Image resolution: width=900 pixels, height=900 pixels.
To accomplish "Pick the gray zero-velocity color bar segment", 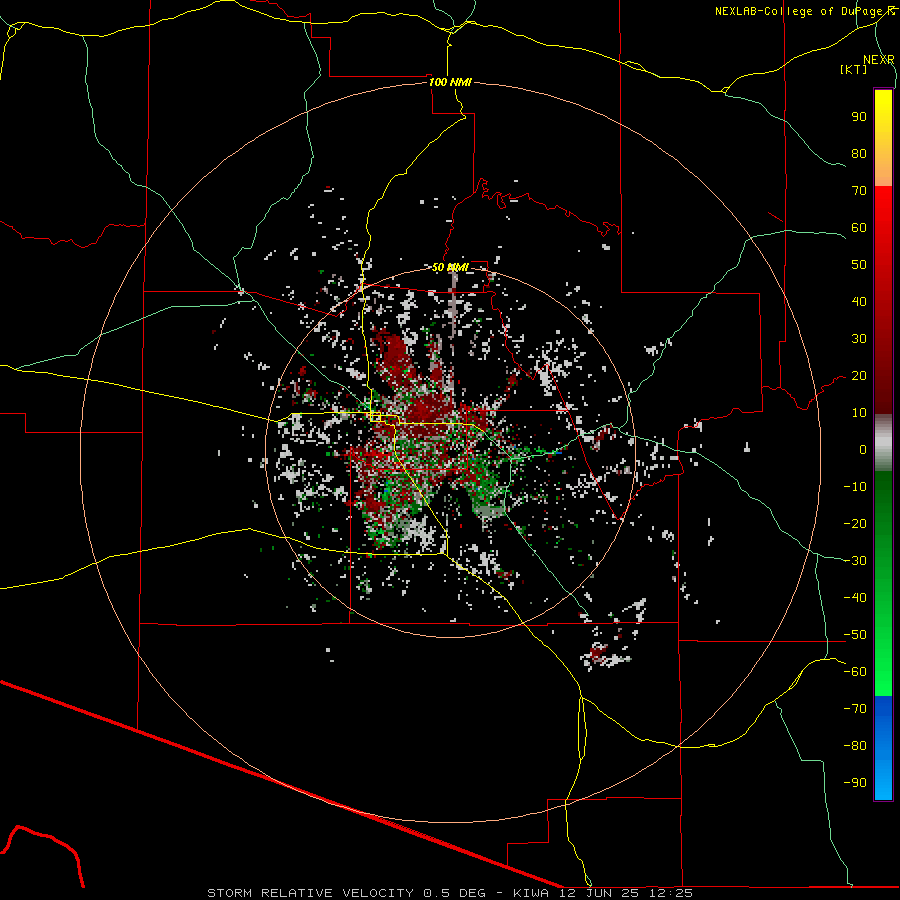I will 883,445.
